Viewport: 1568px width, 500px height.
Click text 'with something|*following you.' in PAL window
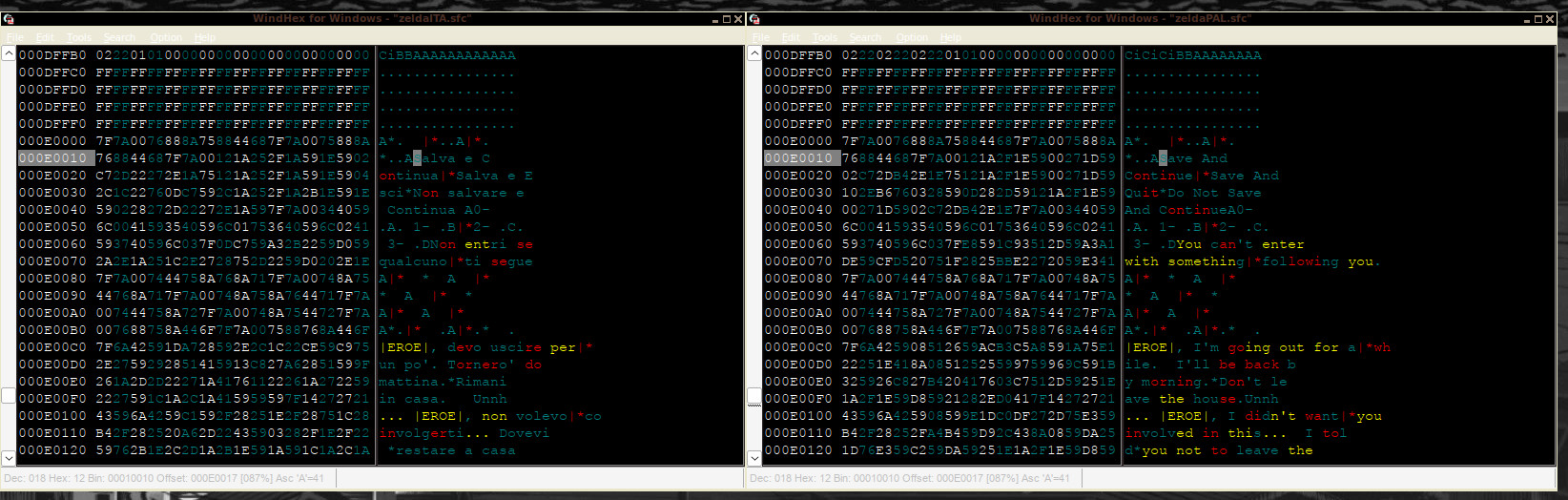(1252, 261)
